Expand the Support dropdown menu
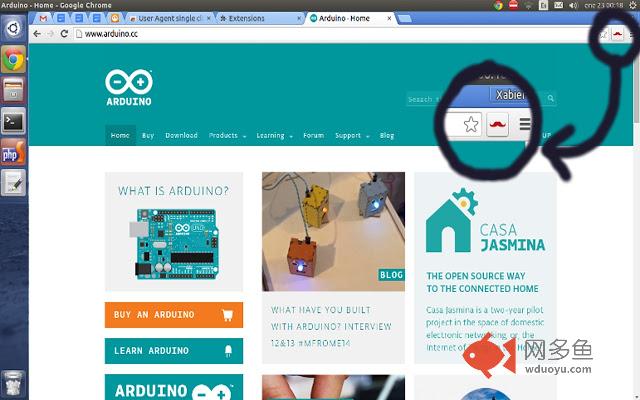The width and height of the screenshot is (640, 400). (351, 136)
